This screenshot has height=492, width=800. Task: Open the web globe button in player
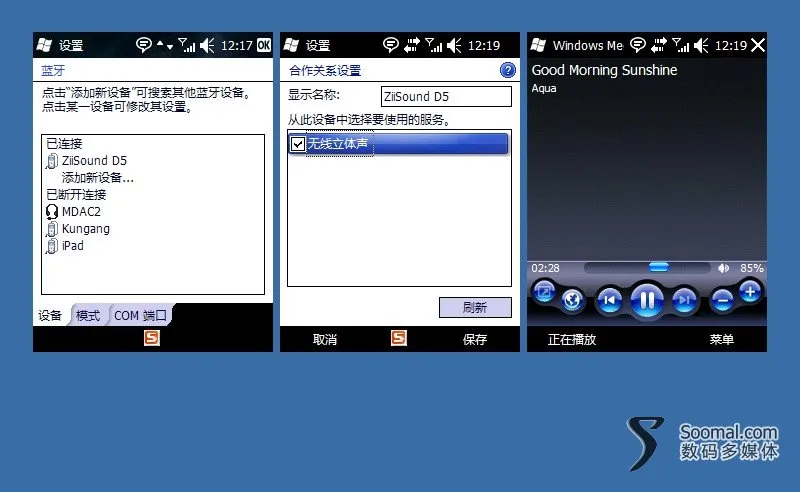[x=572, y=300]
